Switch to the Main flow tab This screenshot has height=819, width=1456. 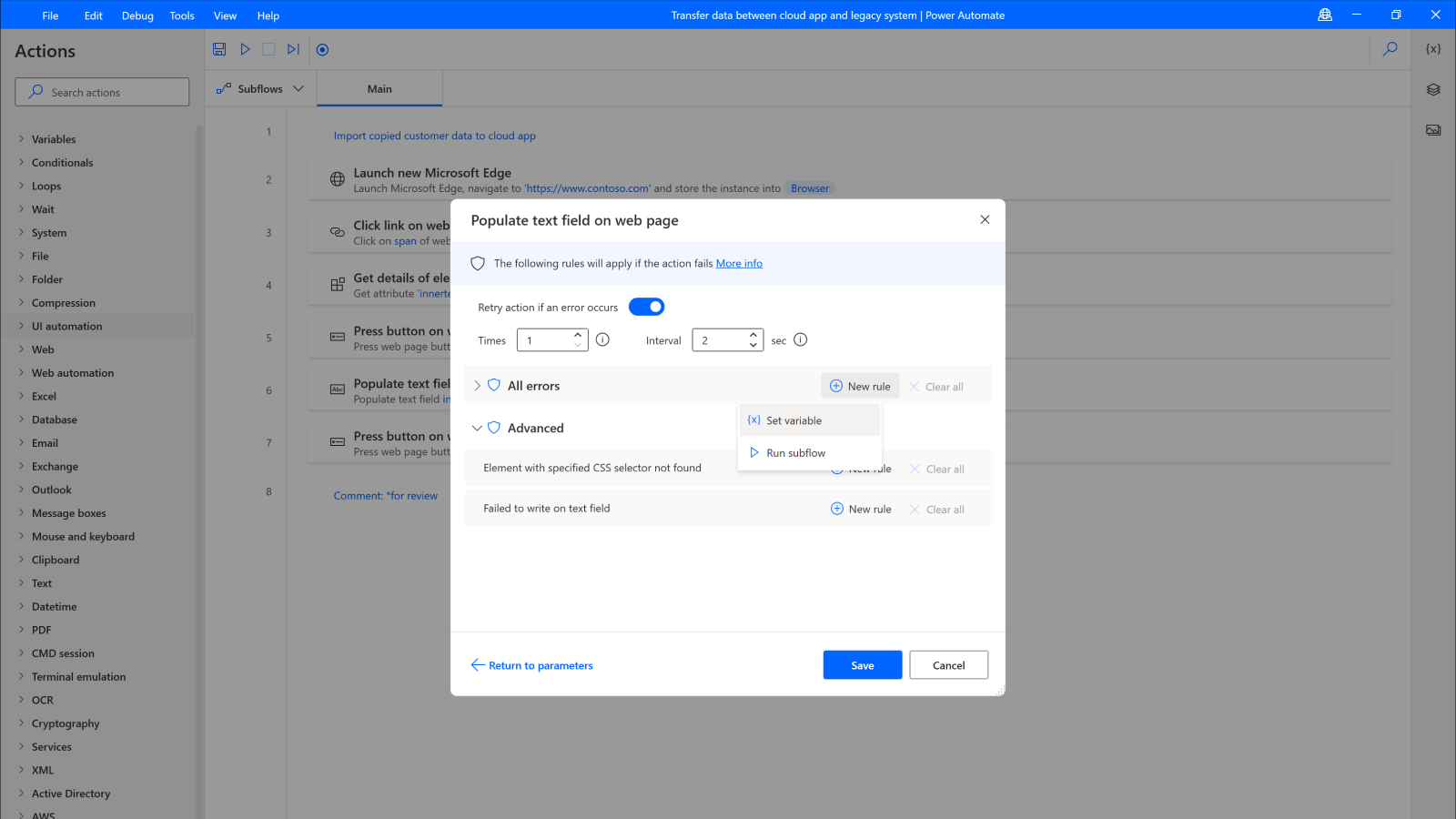(x=379, y=88)
